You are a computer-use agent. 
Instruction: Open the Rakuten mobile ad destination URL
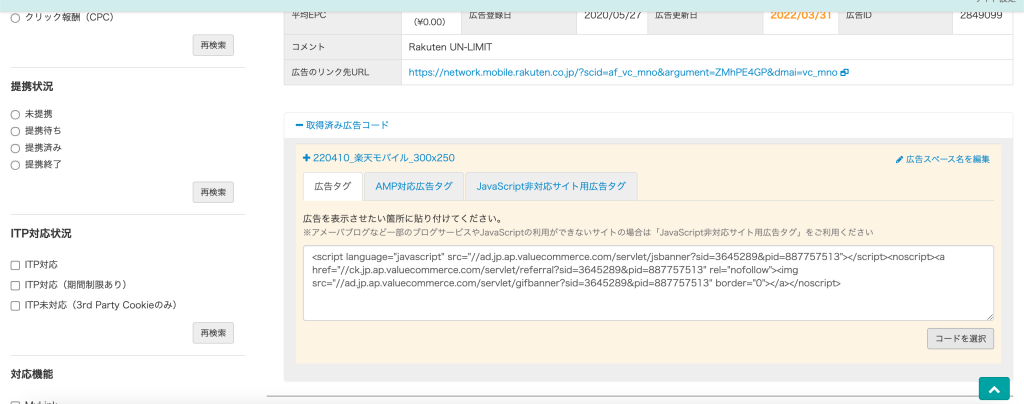[x=622, y=72]
